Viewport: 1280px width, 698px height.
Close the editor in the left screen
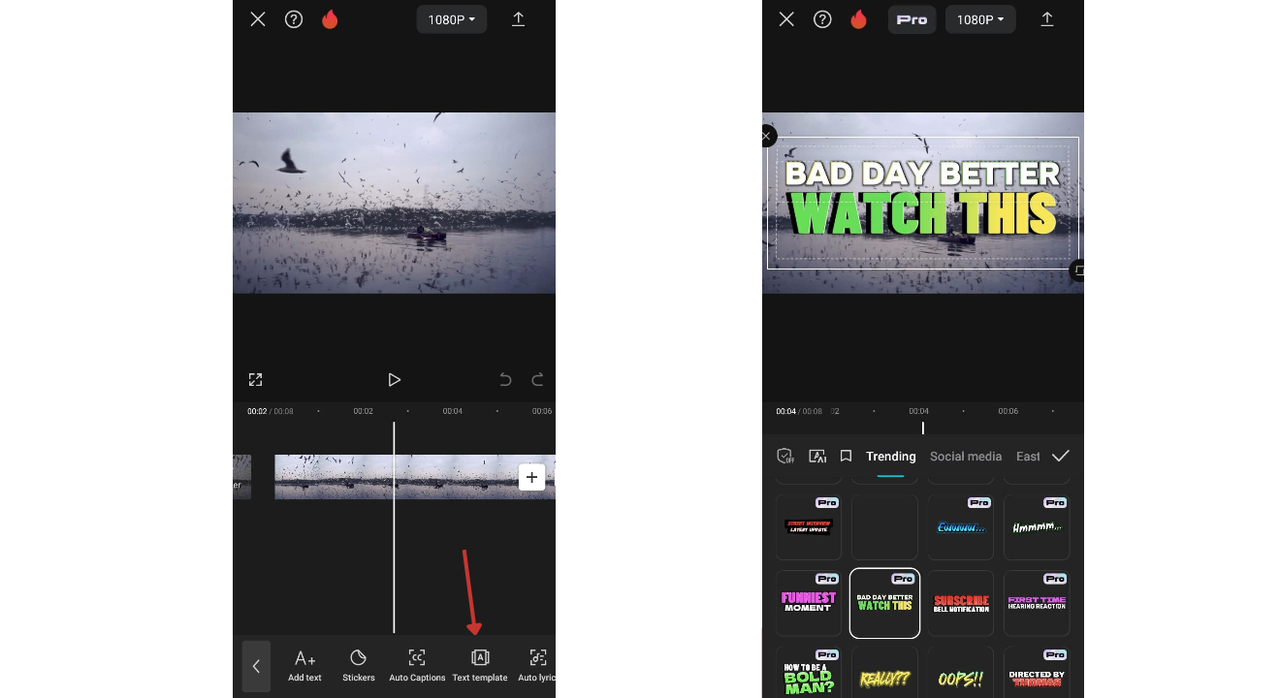pyautogui.click(x=258, y=19)
